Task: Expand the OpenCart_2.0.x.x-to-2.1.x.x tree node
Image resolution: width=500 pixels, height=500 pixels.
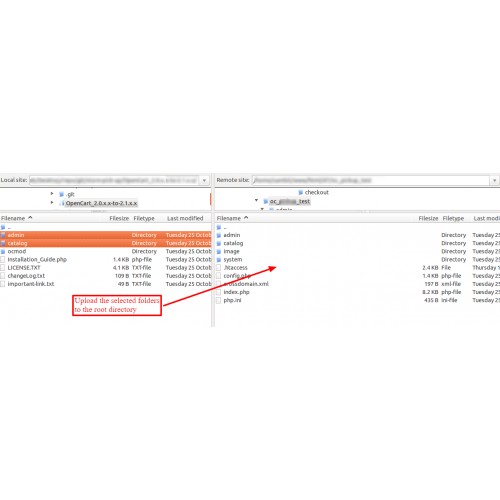Action: point(52,202)
